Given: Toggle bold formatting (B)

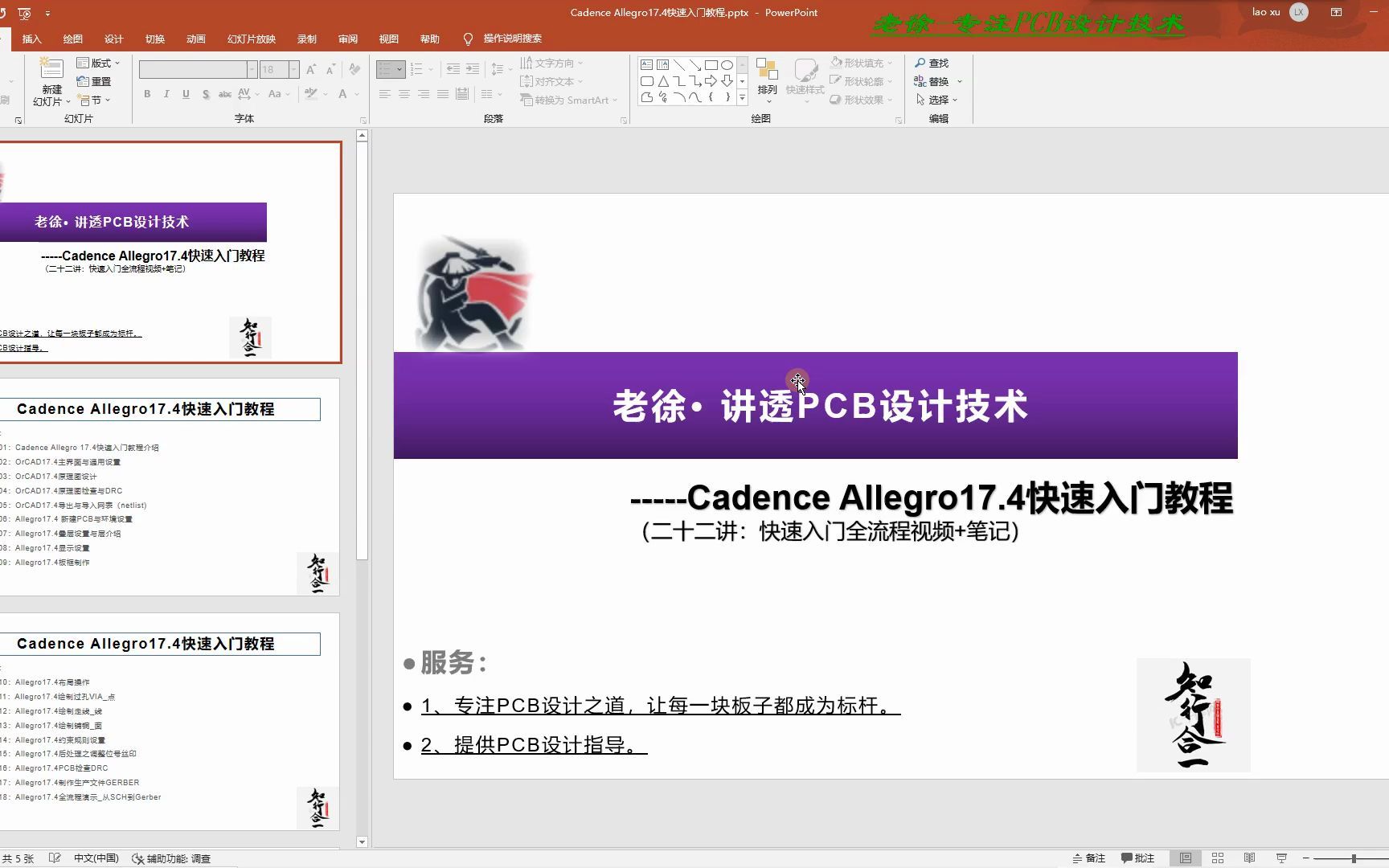Looking at the screenshot, I should click(147, 94).
